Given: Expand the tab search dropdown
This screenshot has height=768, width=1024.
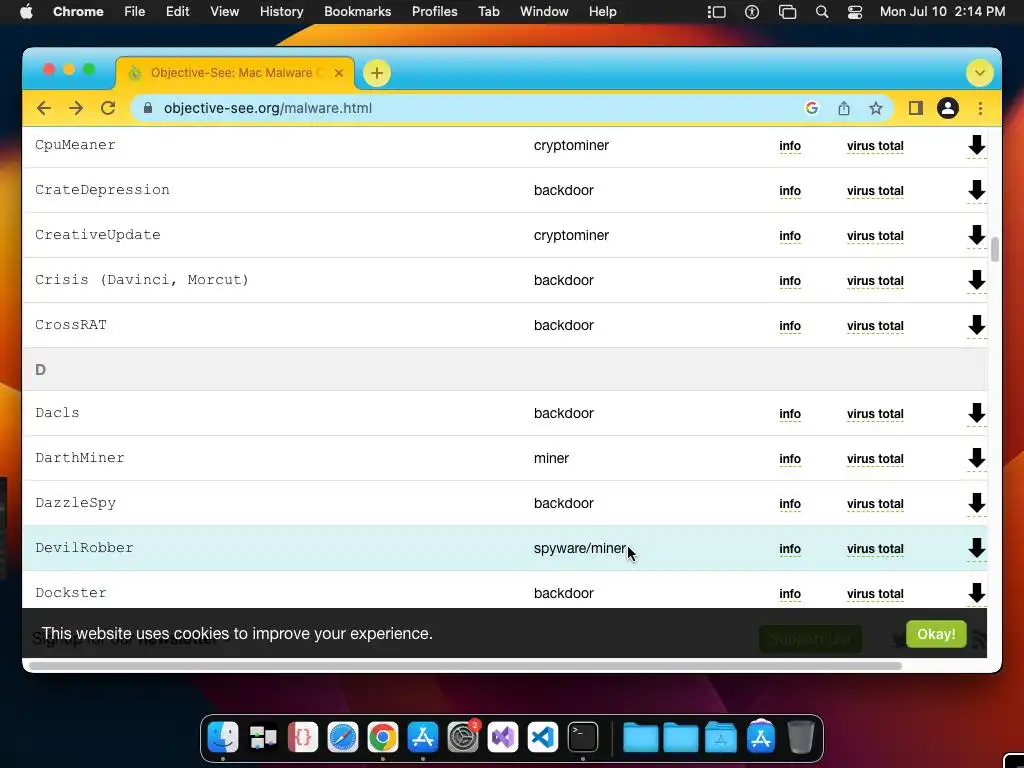Looking at the screenshot, I should click(980, 72).
